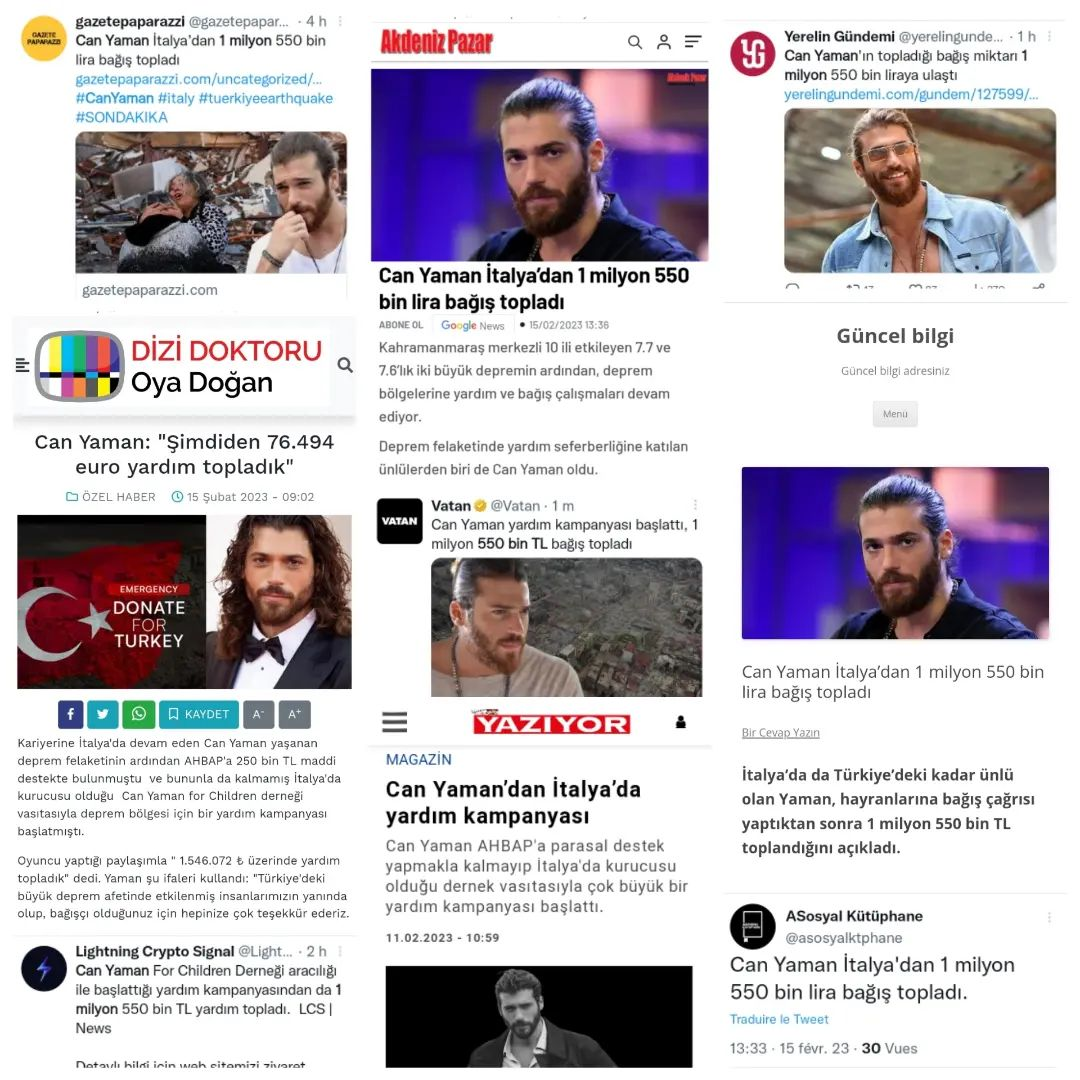The image size is (1080, 1080).
Task: Click the Akdeniz Pazar search magnifier icon
Action: [x=634, y=43]
